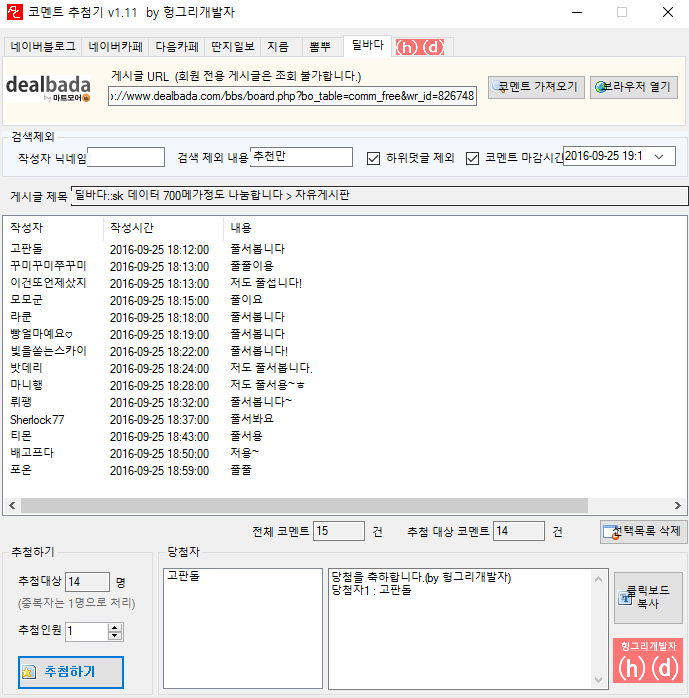Sort comments by 작성시간 column header
This screenshot has height=698, width=689.
click(131, 228)
